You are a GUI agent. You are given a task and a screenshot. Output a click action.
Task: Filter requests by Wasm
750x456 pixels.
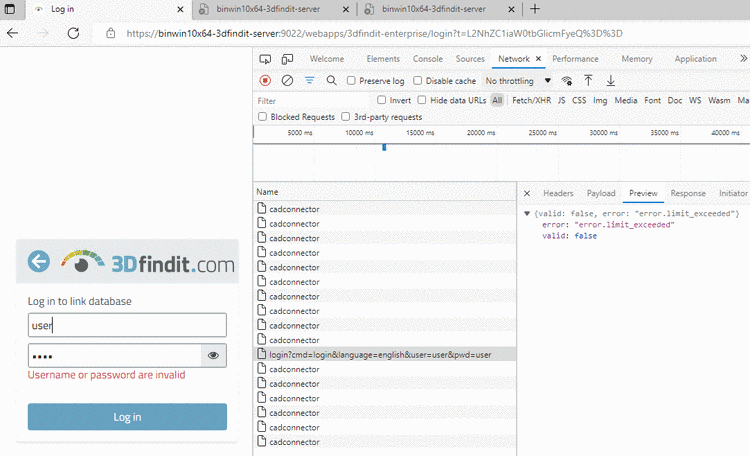pos(719,100)
